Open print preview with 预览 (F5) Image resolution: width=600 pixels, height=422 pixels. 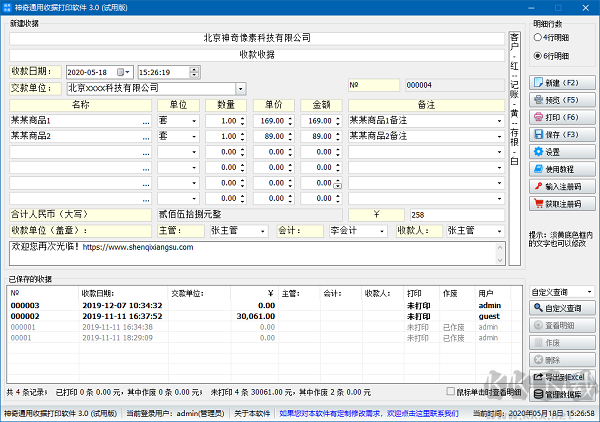coord(561,100)
